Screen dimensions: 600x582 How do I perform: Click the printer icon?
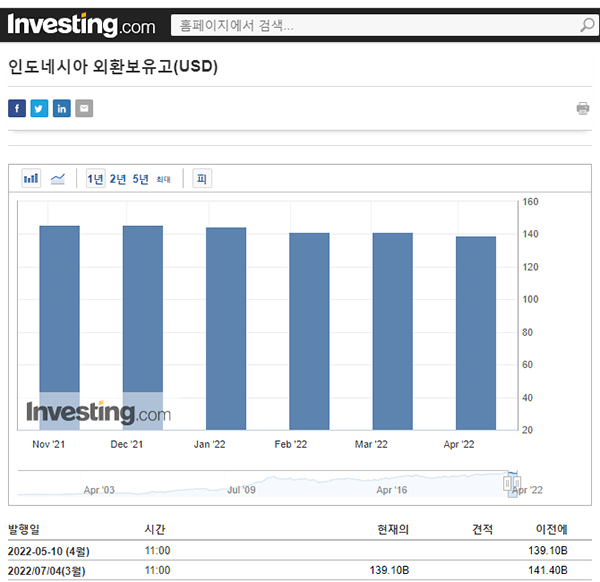point(583,108)
